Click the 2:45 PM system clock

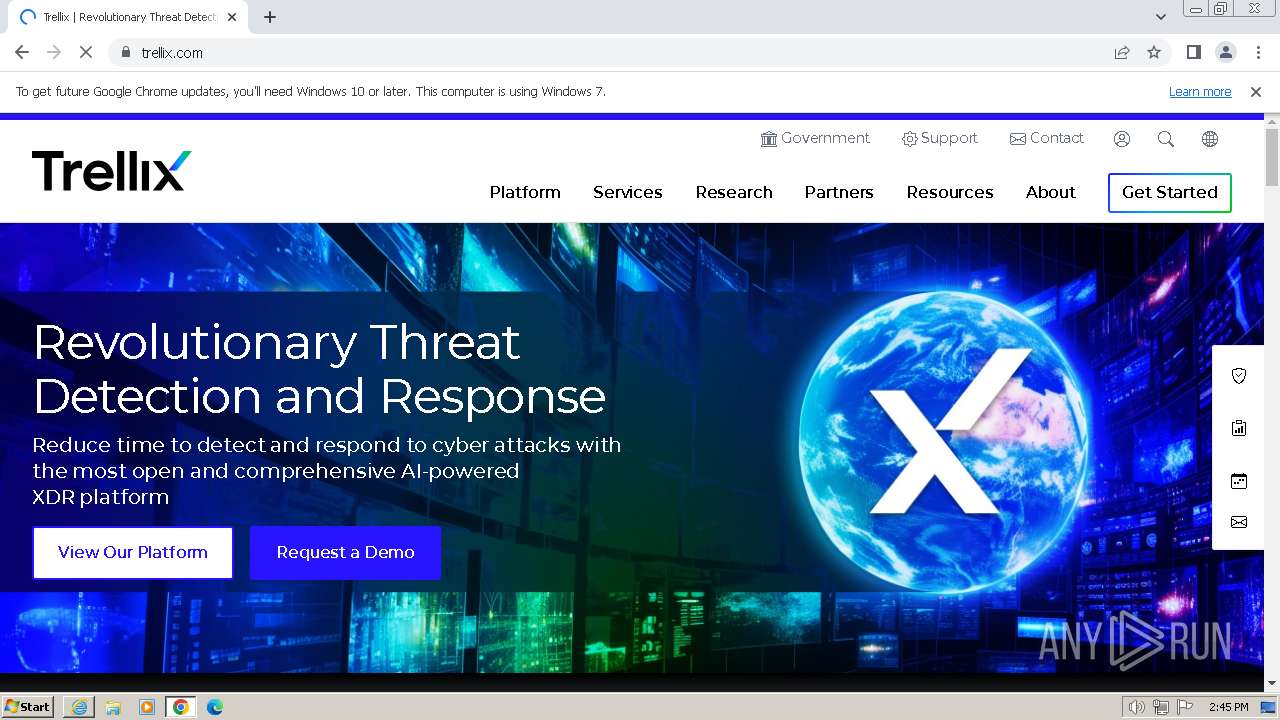1228,707
